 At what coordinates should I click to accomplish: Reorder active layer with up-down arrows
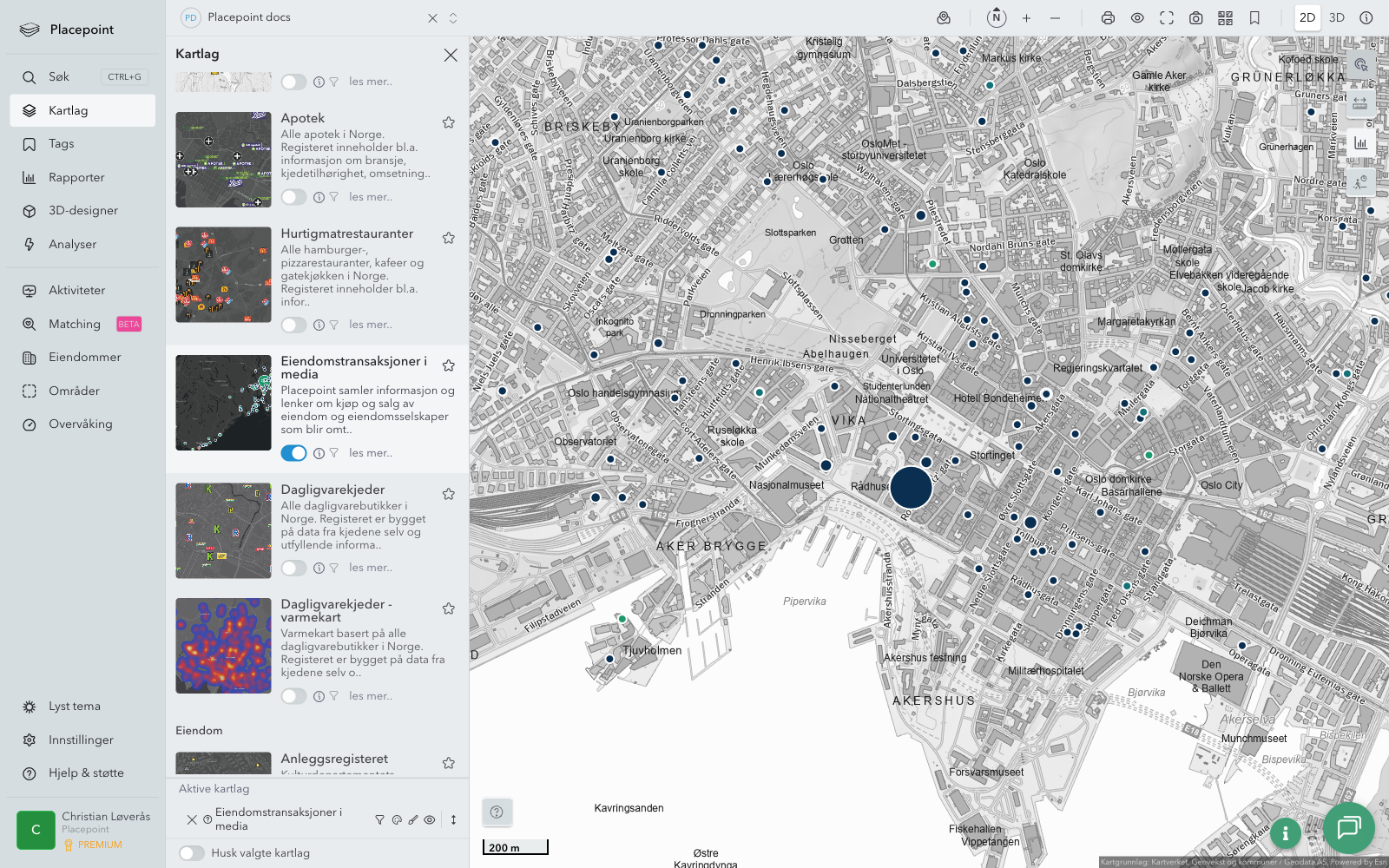(x=453, y=819)
